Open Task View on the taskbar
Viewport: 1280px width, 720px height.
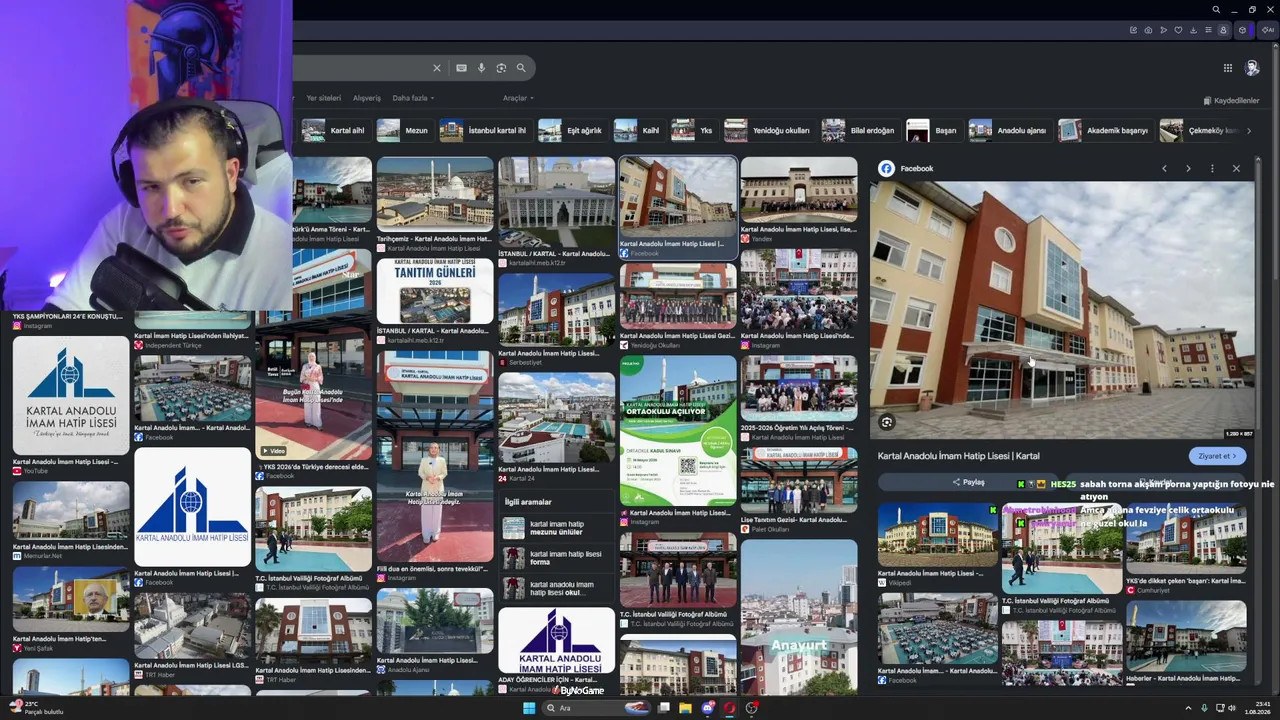click(663, 708)
